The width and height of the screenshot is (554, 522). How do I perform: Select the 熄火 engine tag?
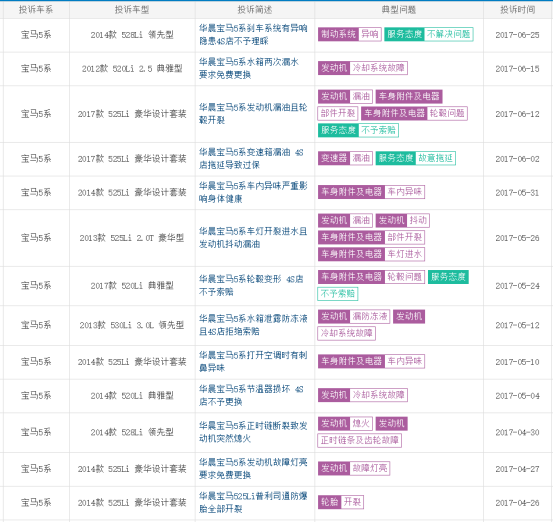tap(361, 423)
